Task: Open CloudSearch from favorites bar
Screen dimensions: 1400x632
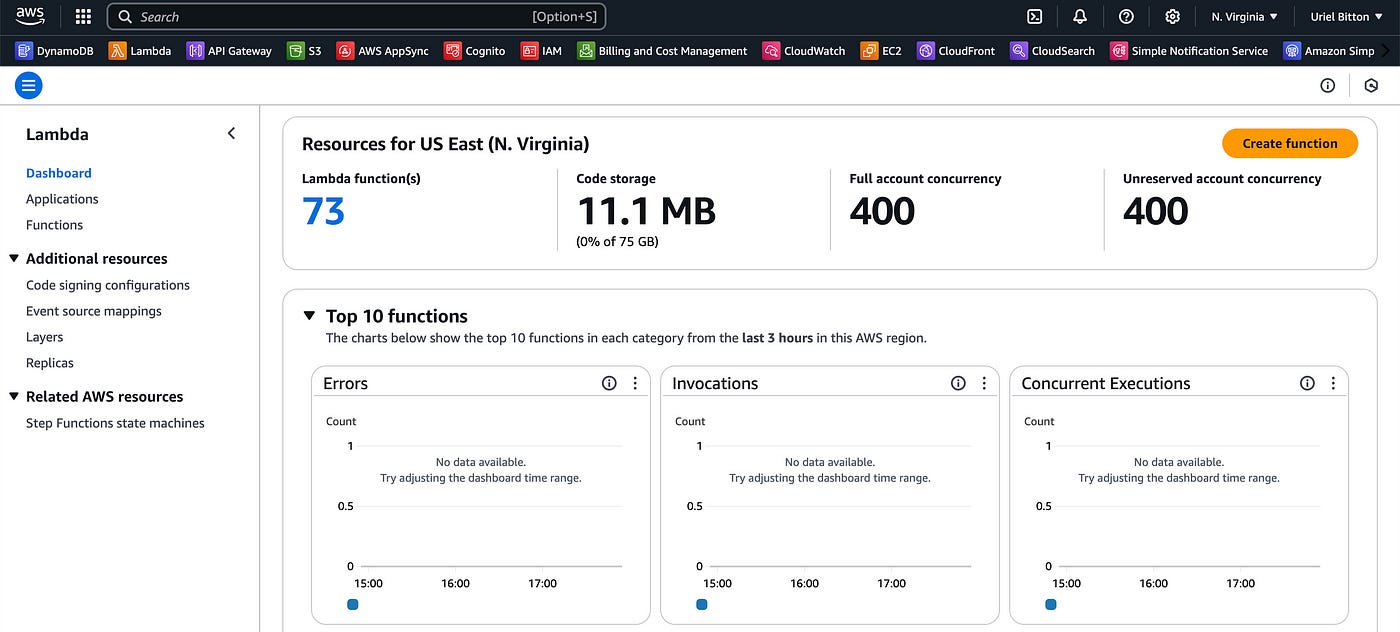Action: point(1053,51)
